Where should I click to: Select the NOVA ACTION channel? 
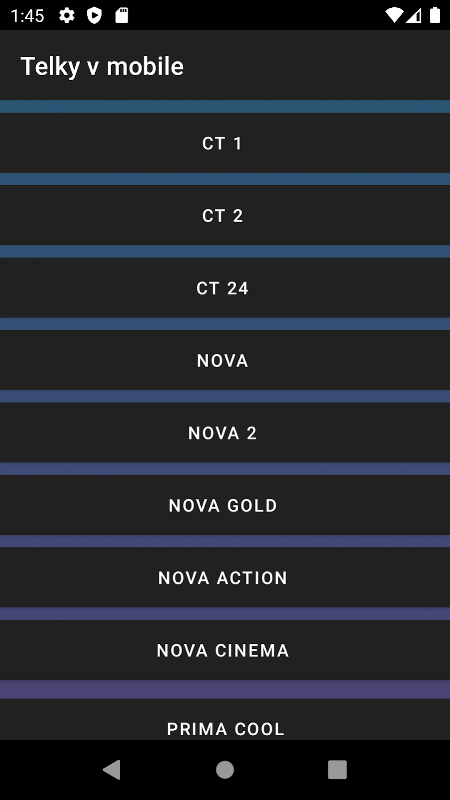tap(225, 578)
